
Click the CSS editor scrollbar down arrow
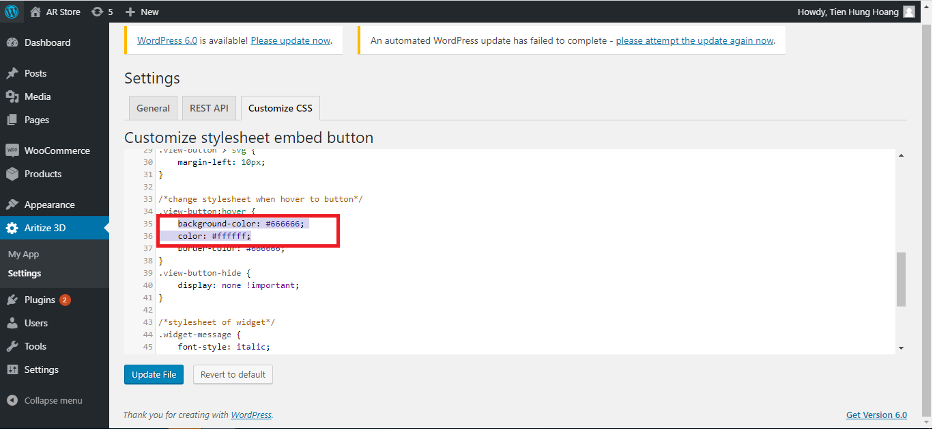coord(901,347)
